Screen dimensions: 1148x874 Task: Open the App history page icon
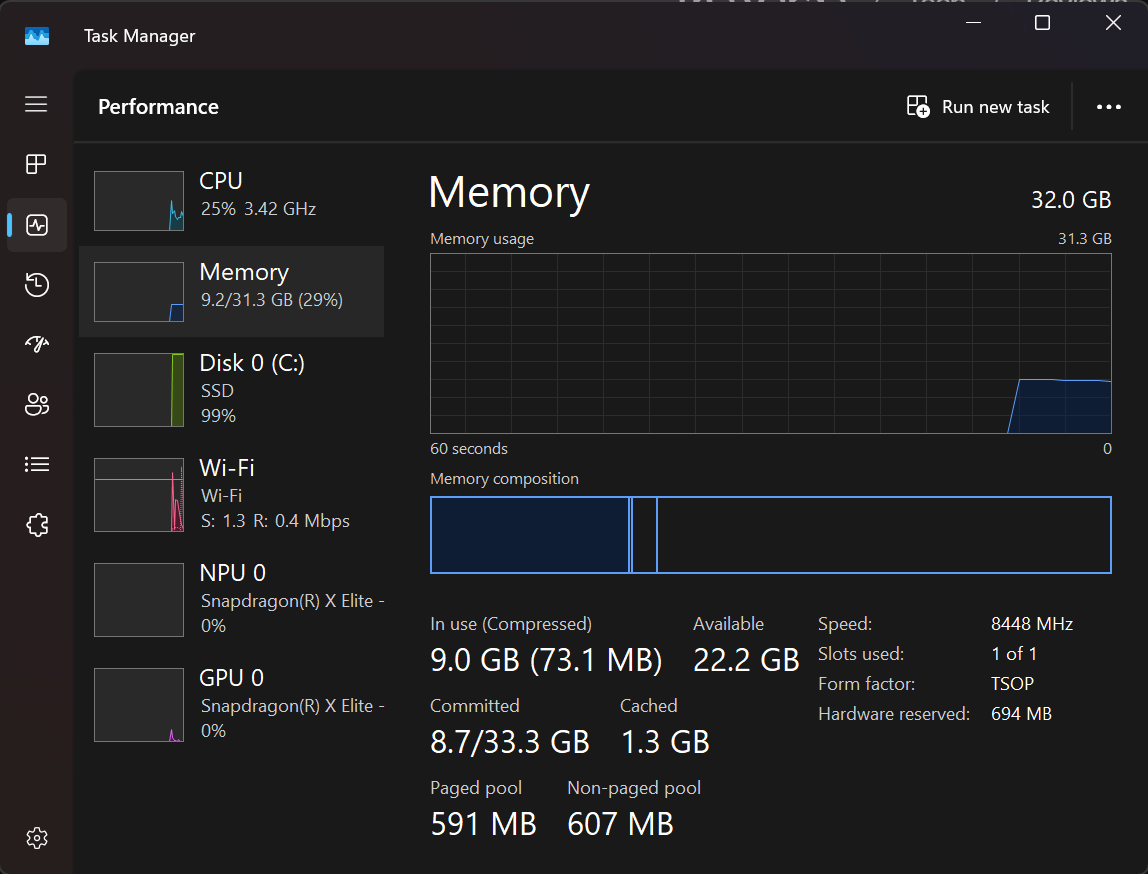point(37,285)
